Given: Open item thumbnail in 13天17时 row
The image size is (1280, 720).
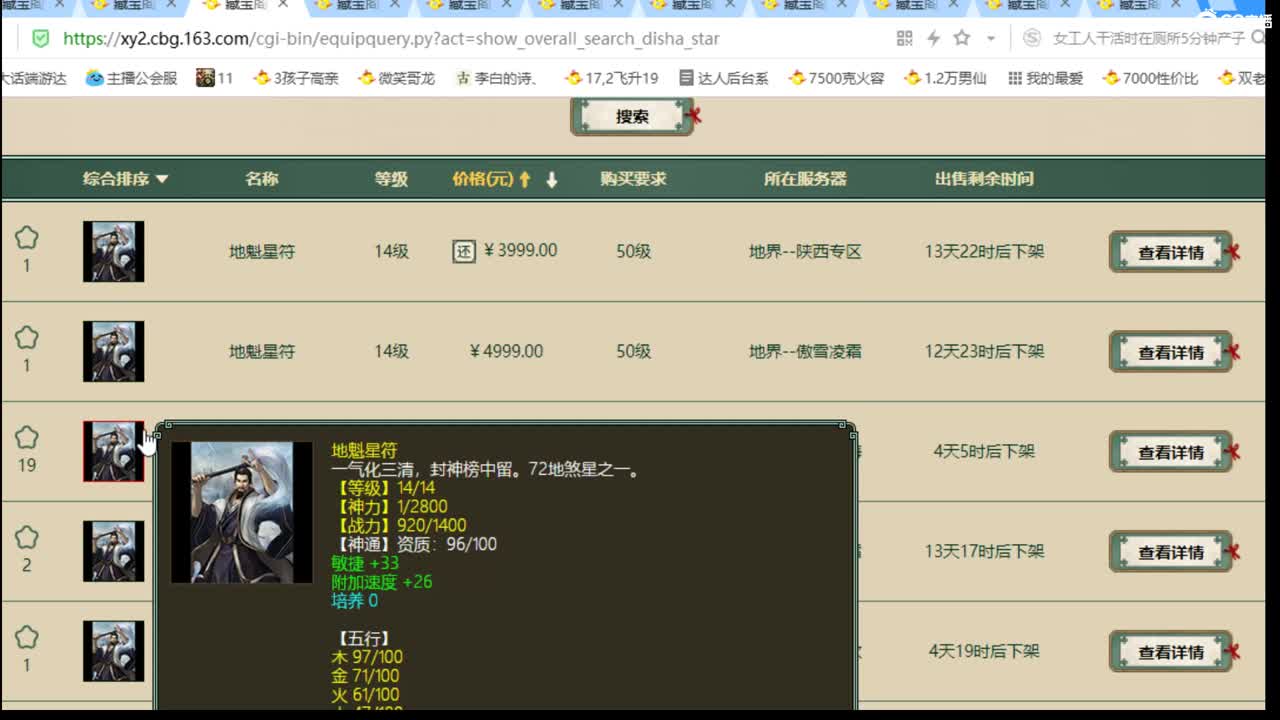Looking at the screenshot, I should click(113, 551).
